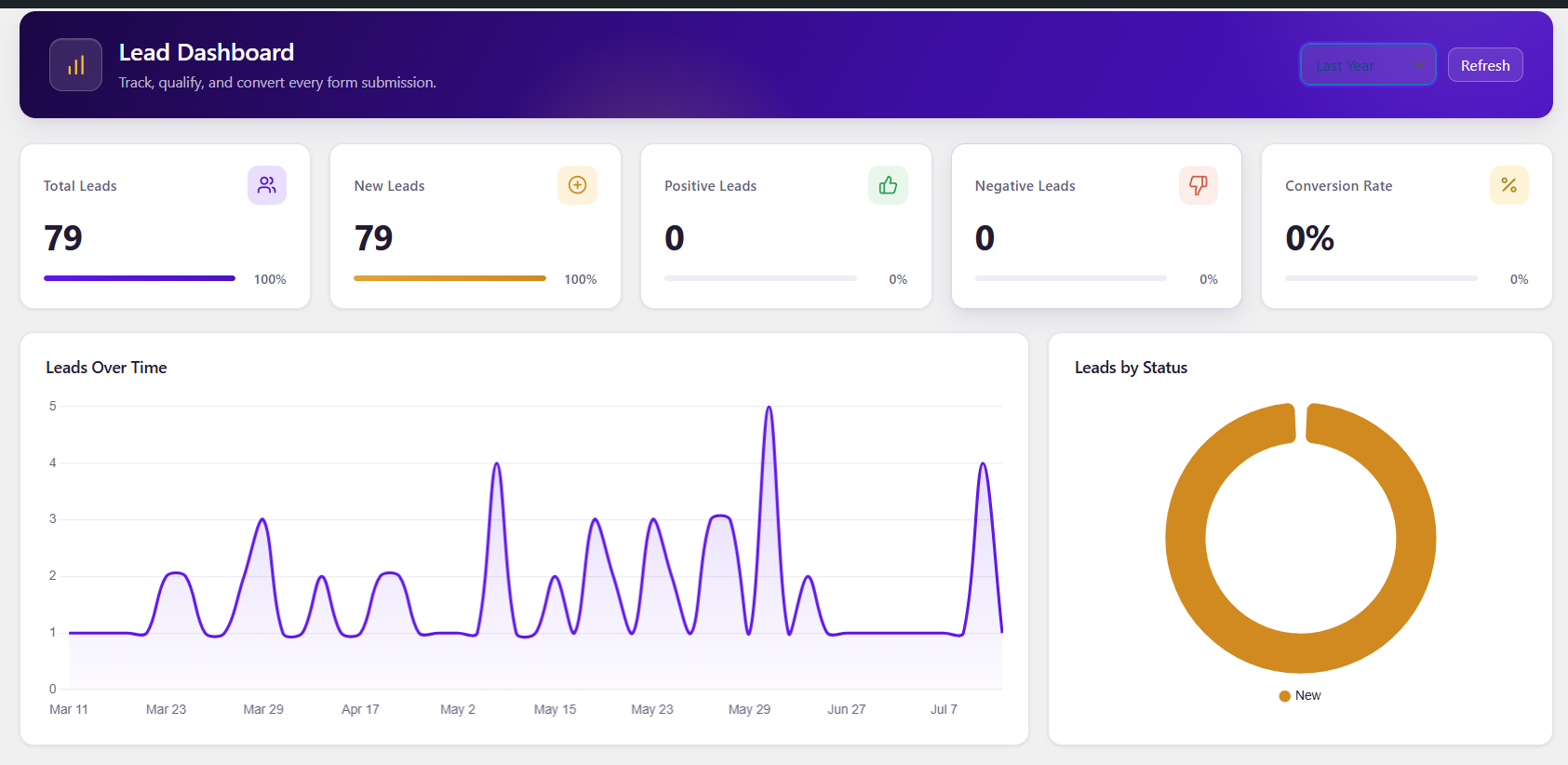This screenshot has height=765, width=1568.
Task: Click the Total Leads purple progress bar
Action: (140, 278)
